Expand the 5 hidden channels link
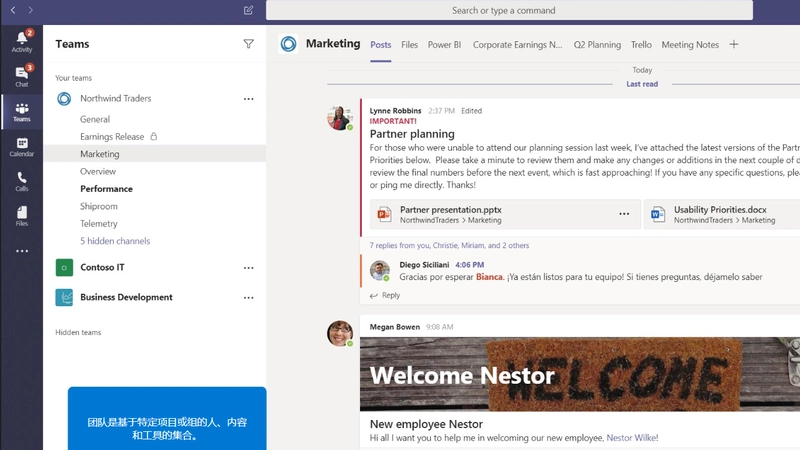Viewport: 800px width, 450px height. 115,241
